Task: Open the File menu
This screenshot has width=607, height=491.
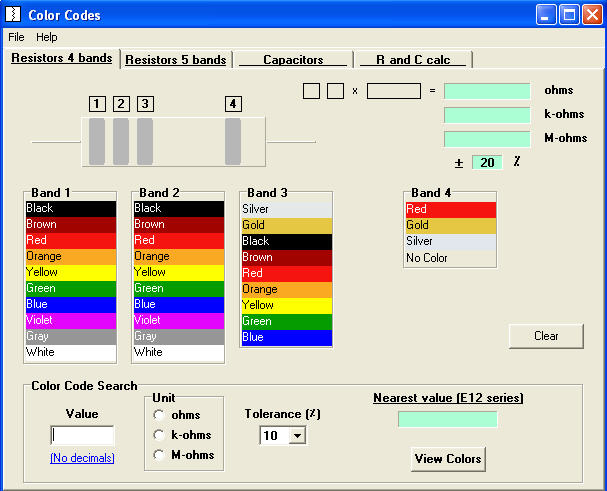Action: [16, 37]
